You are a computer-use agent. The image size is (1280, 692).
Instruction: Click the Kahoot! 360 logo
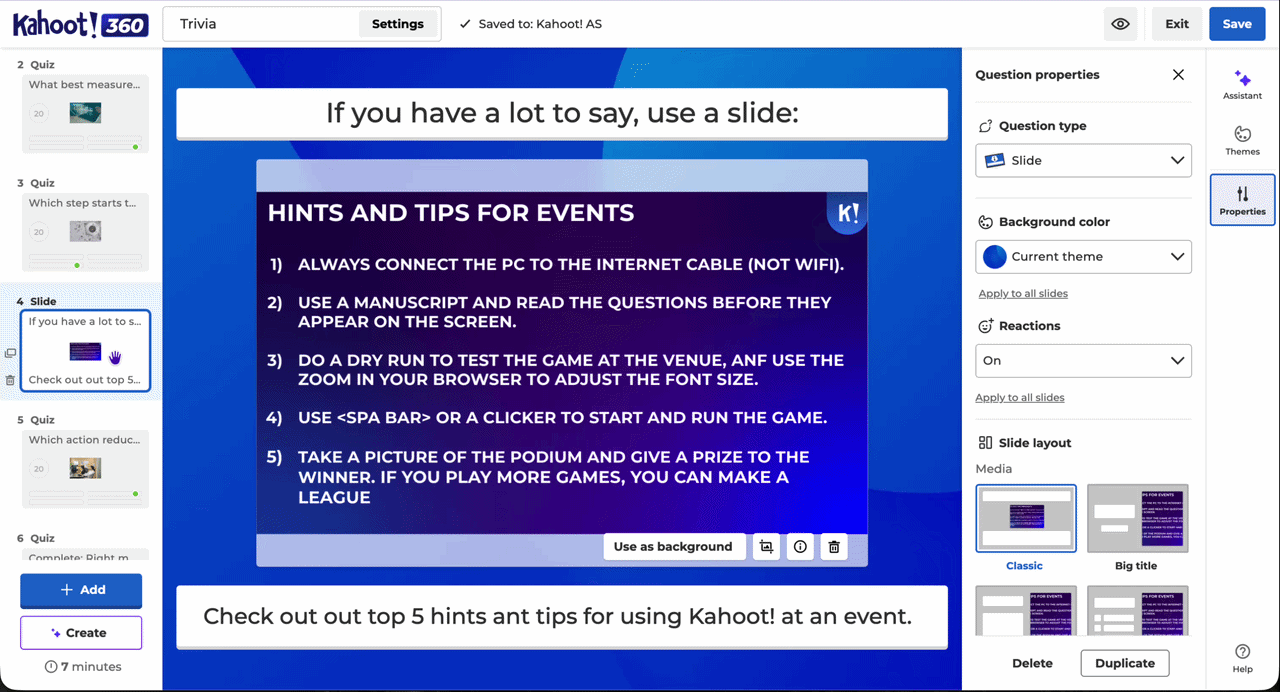pos(80,24)
